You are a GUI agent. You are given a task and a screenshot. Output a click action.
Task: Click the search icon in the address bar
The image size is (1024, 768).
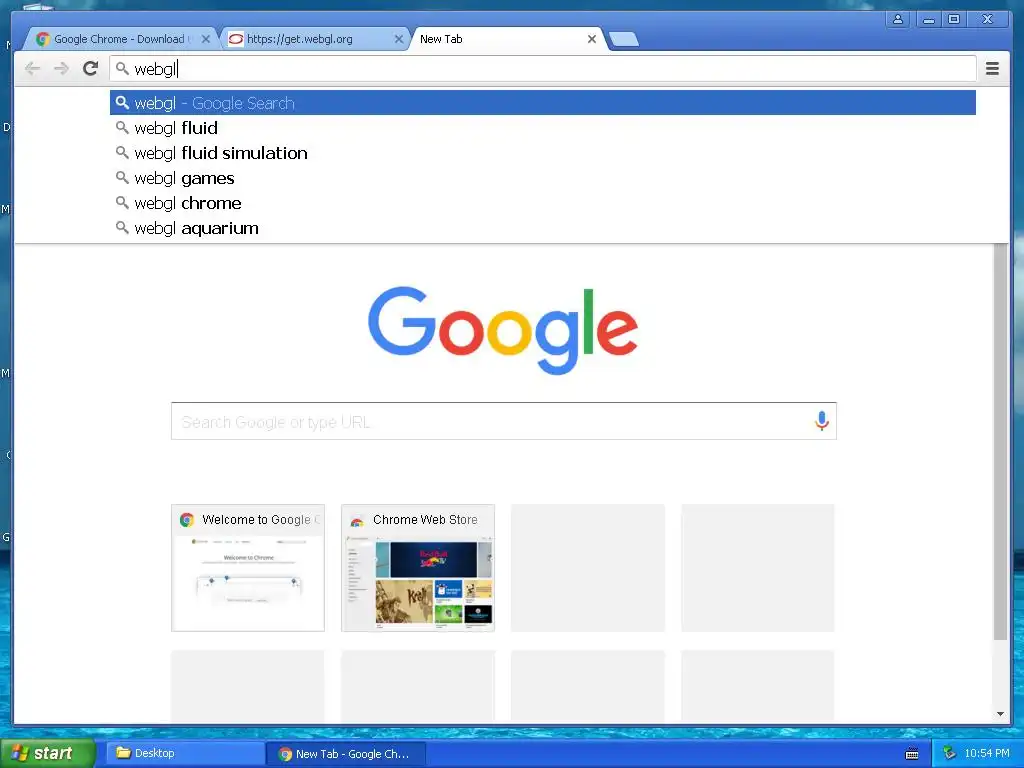122,68
